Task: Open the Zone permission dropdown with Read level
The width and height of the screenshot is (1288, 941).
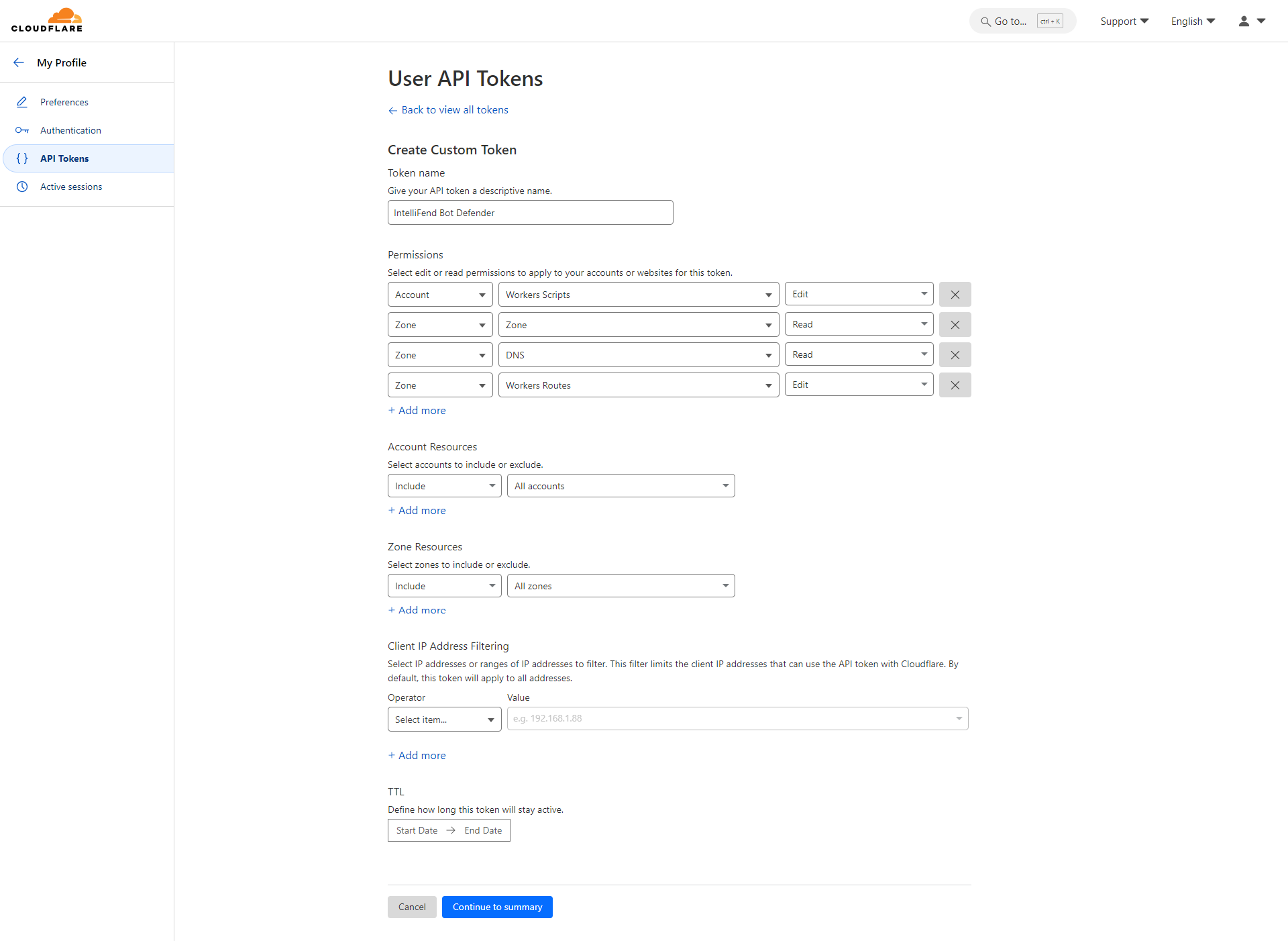Action: point(639,325)
